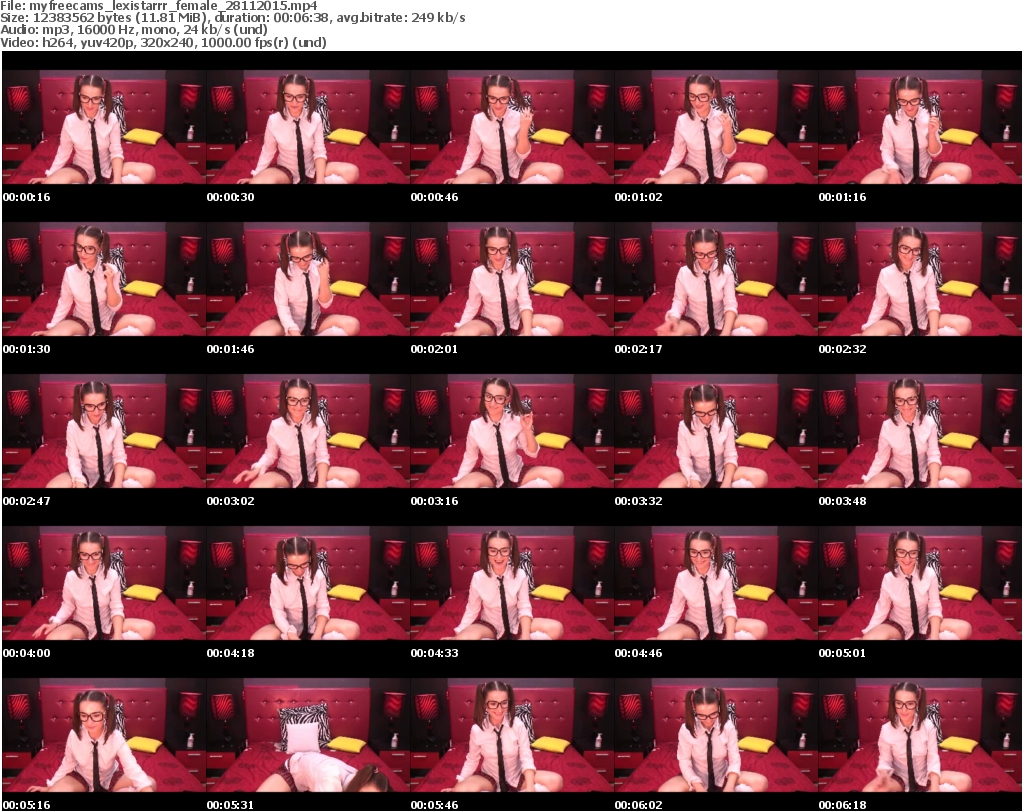Click the 00:06:18 timestamp label
This screenshot has height=811, width=1024.
pos(842,805)
